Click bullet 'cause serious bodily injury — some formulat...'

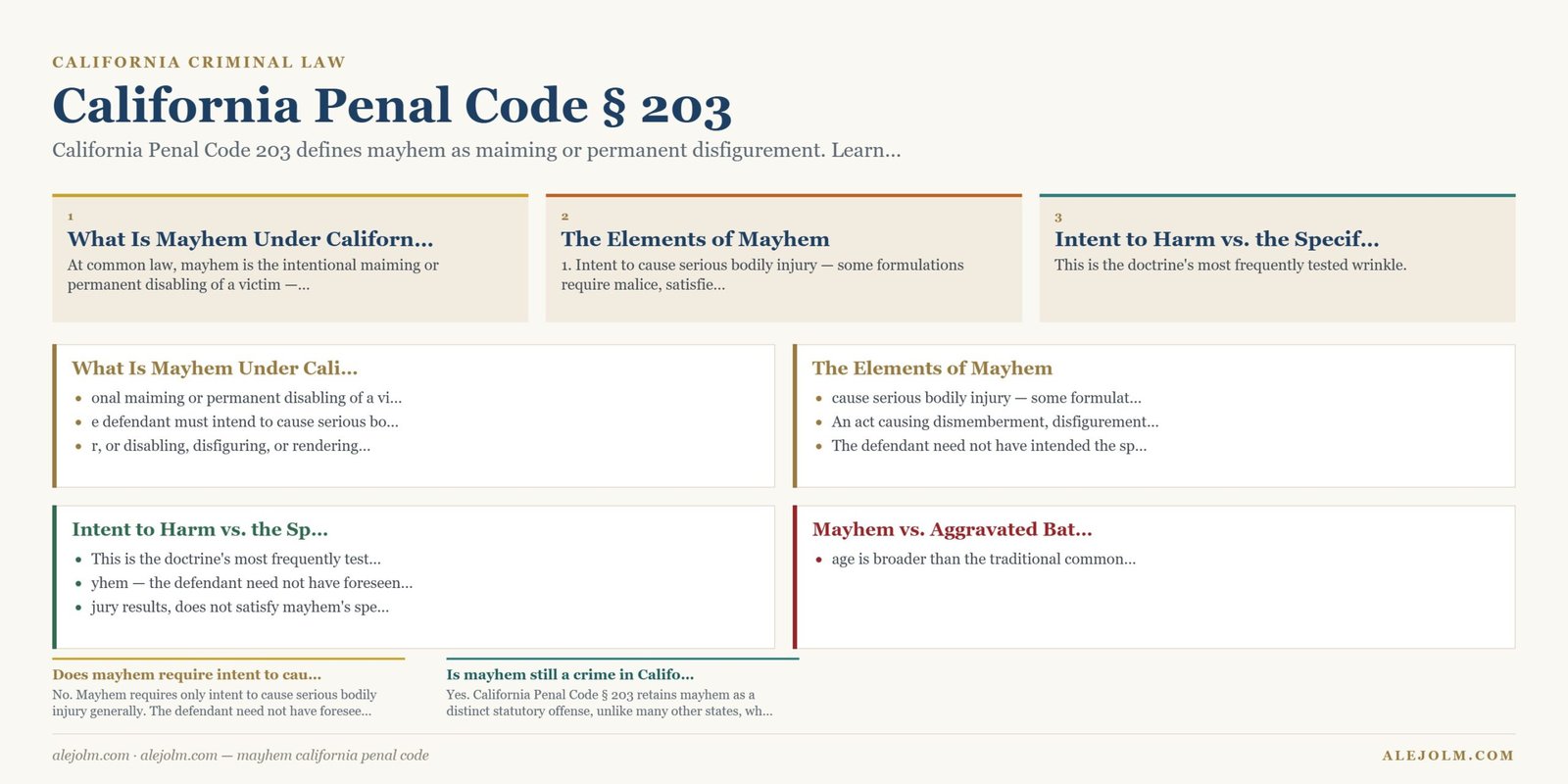(987, 398)
